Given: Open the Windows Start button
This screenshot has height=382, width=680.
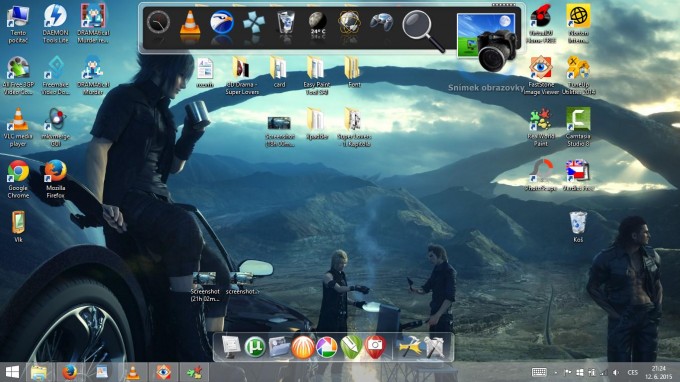Looking at the screenshot, I should pyautogui.click(x=12, y=372).
